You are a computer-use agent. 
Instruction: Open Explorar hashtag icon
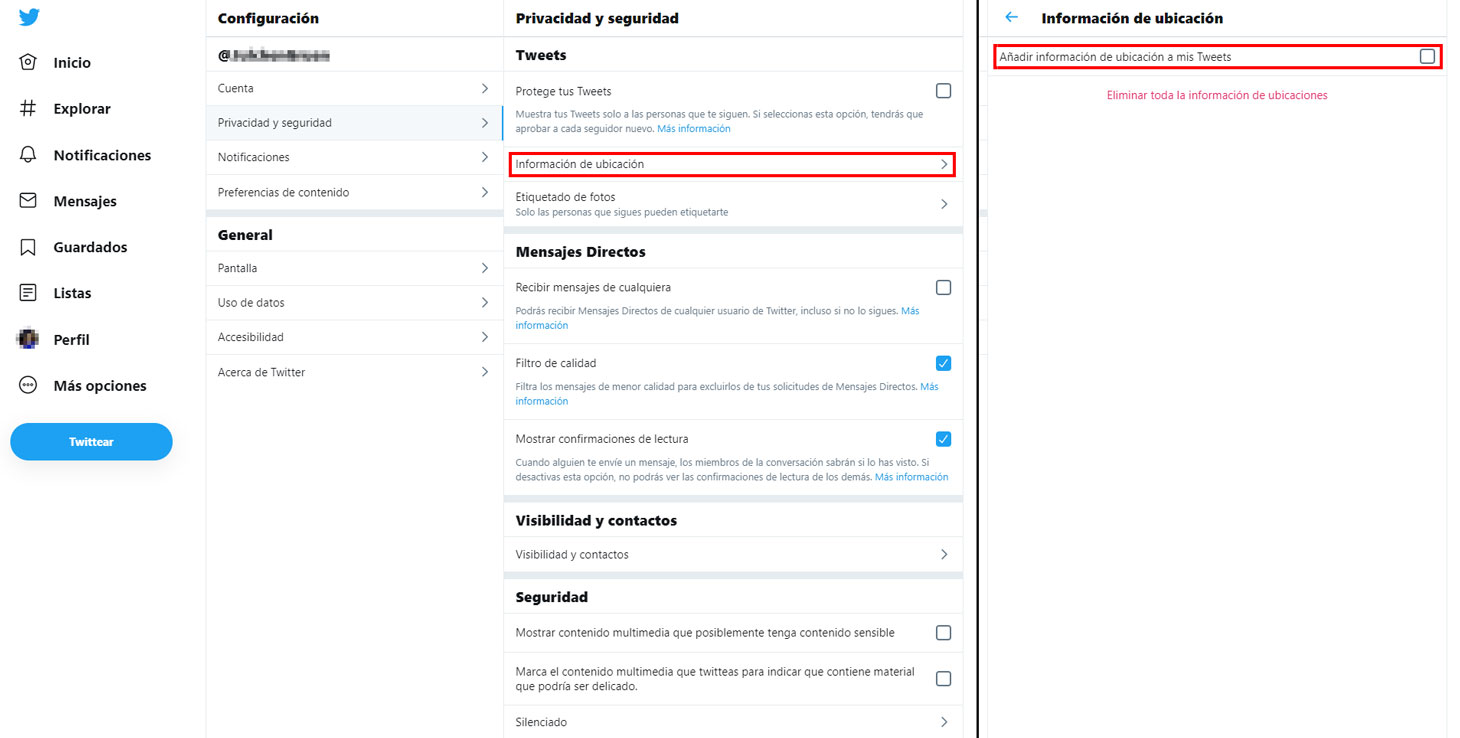click(28, 108)
